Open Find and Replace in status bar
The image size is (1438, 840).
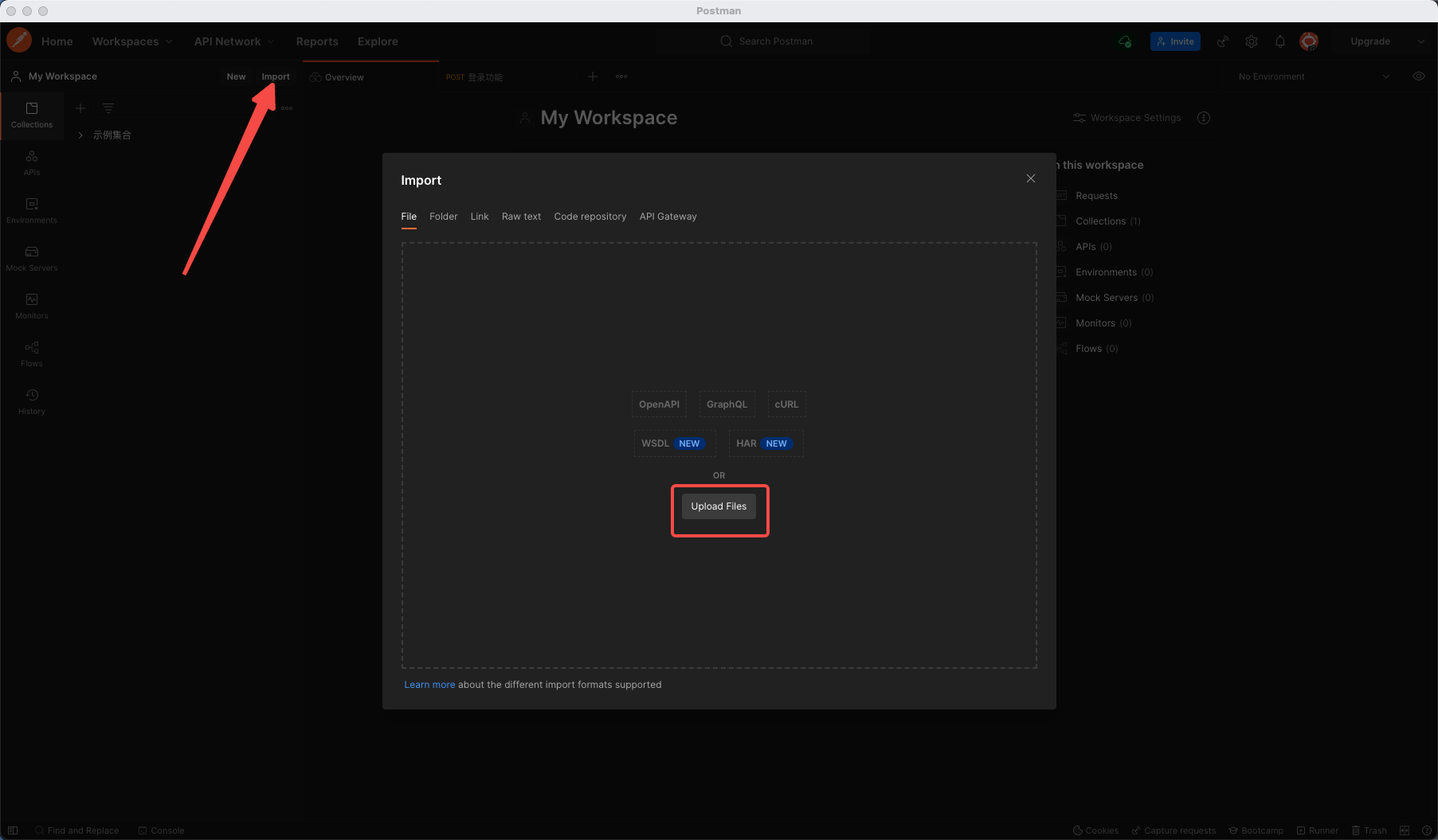pyautogui.click(x=76, y=830)
